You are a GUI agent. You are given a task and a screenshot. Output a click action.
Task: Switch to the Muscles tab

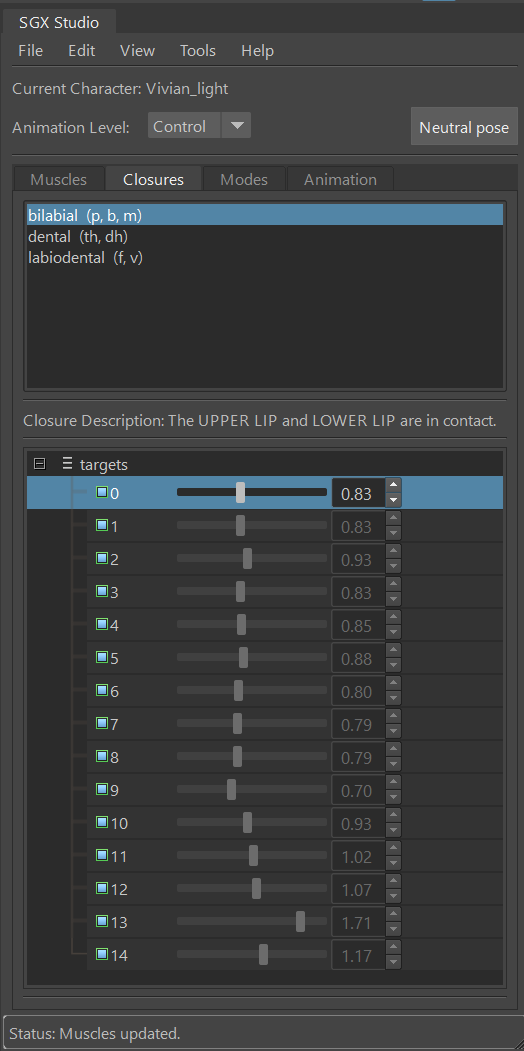point(59,180)
